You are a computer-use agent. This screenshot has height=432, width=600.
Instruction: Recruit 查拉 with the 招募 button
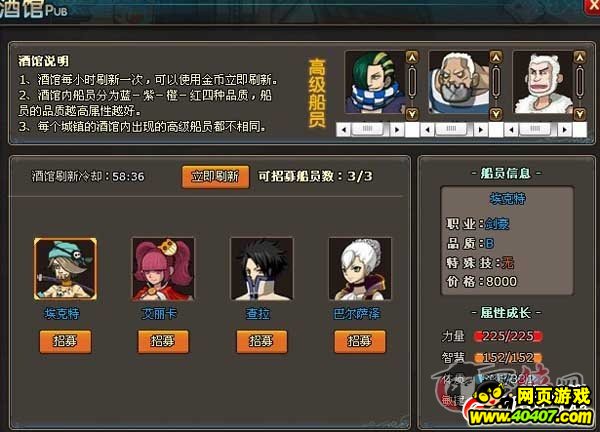[x=262, y=341]
